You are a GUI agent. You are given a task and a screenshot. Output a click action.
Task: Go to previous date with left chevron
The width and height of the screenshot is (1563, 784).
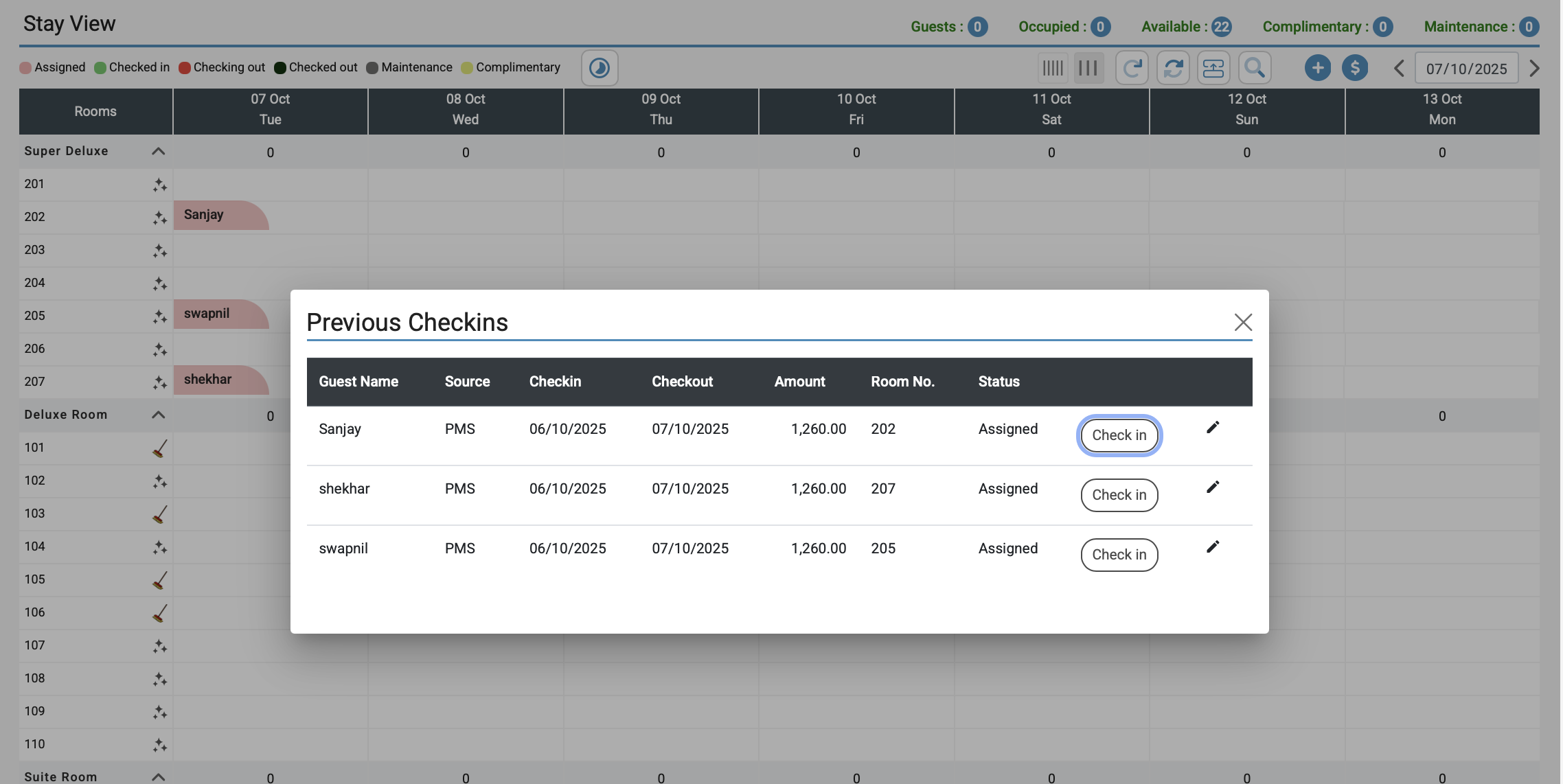1399,69
